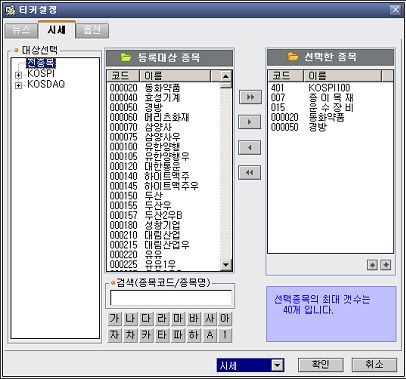406x379 pixels.
Task: Filter stocks with the 1 button
Action: pos(225,335)
